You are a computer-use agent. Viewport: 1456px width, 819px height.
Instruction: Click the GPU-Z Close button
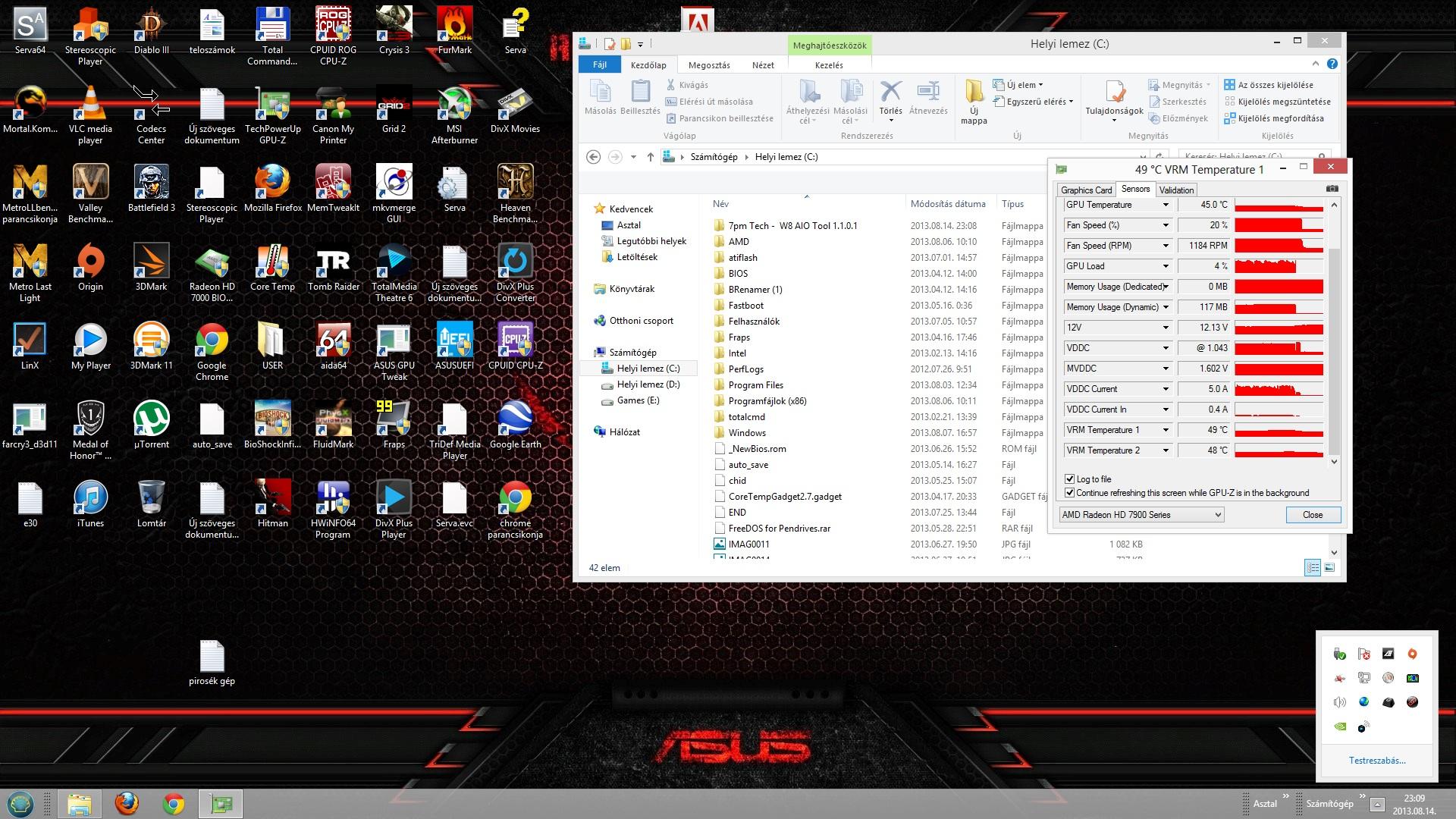(x=1313, y=515)
